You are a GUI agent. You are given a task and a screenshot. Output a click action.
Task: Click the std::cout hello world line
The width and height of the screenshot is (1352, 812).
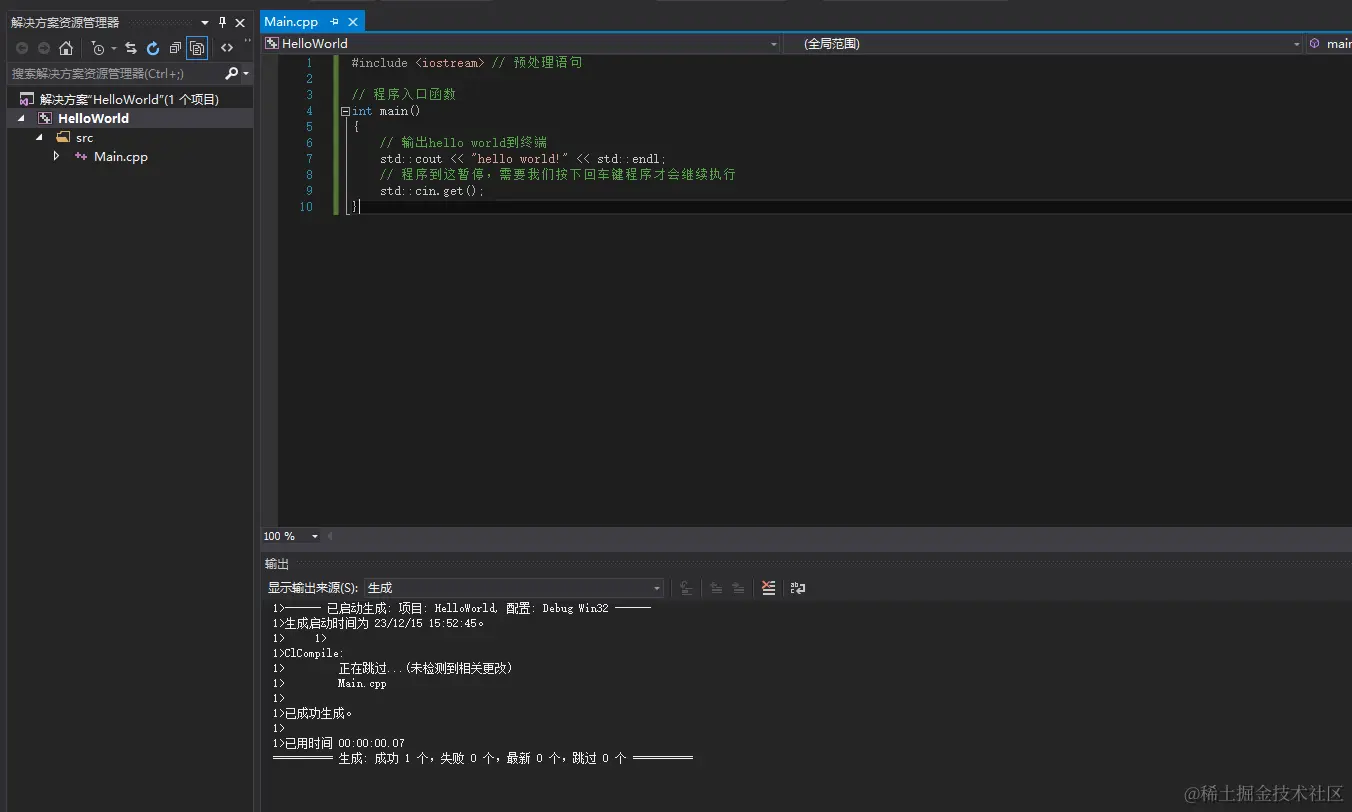(x=523, y=159)
